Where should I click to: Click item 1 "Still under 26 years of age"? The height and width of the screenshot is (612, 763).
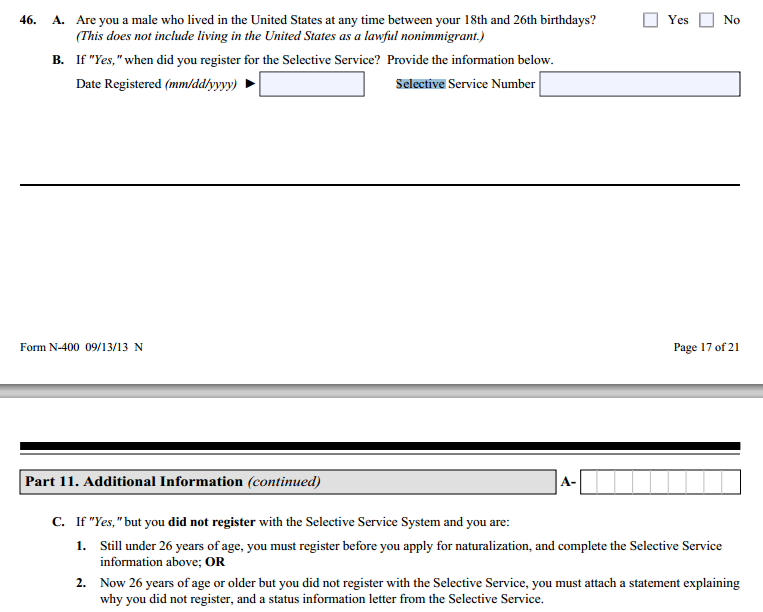(170, 546)
